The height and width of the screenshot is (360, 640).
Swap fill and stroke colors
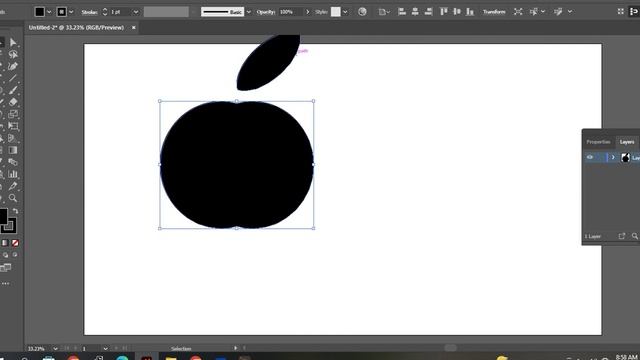tap(15, 211)
